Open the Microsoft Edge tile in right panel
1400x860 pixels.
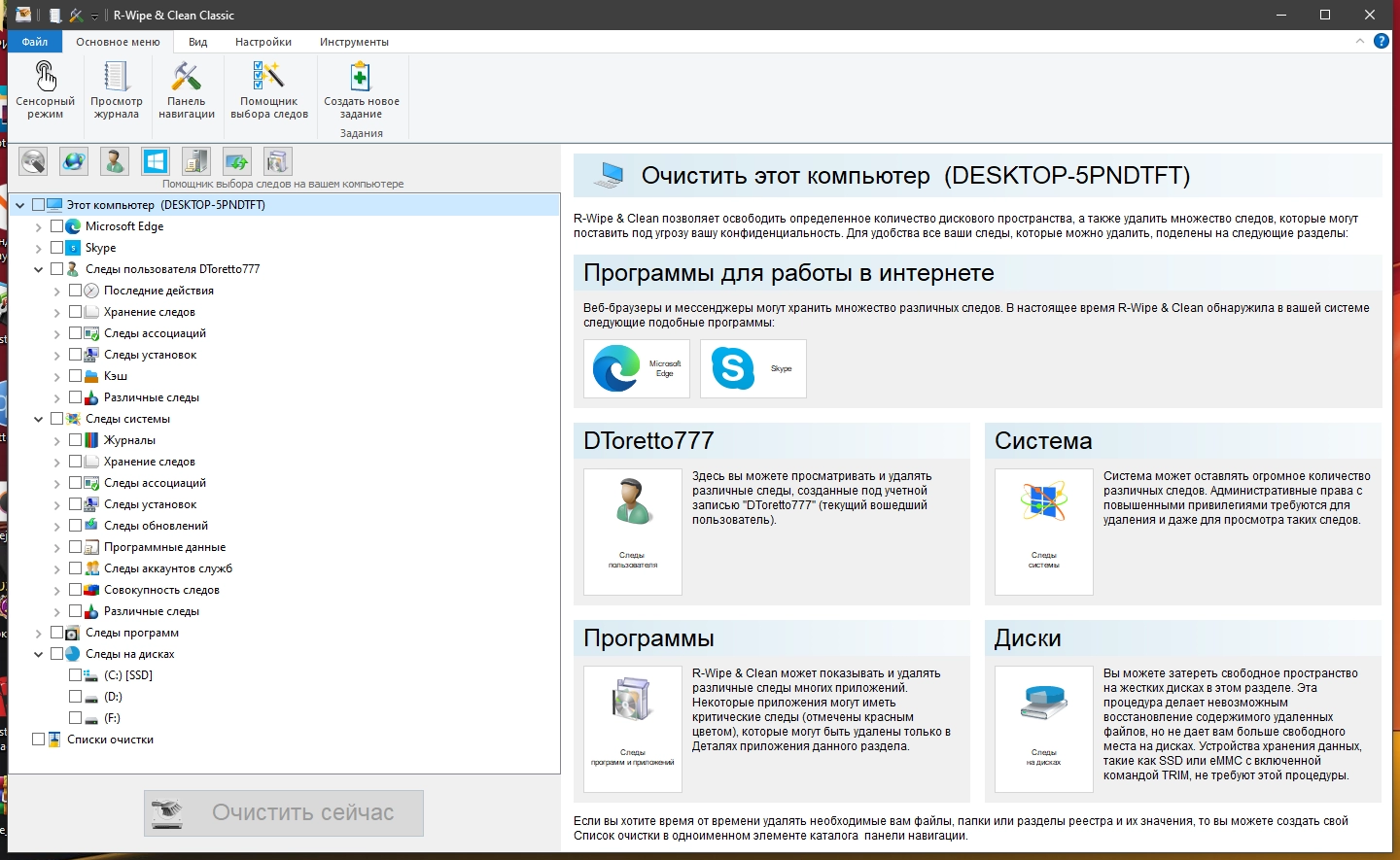pyautogui.click(x=637, y=368)
